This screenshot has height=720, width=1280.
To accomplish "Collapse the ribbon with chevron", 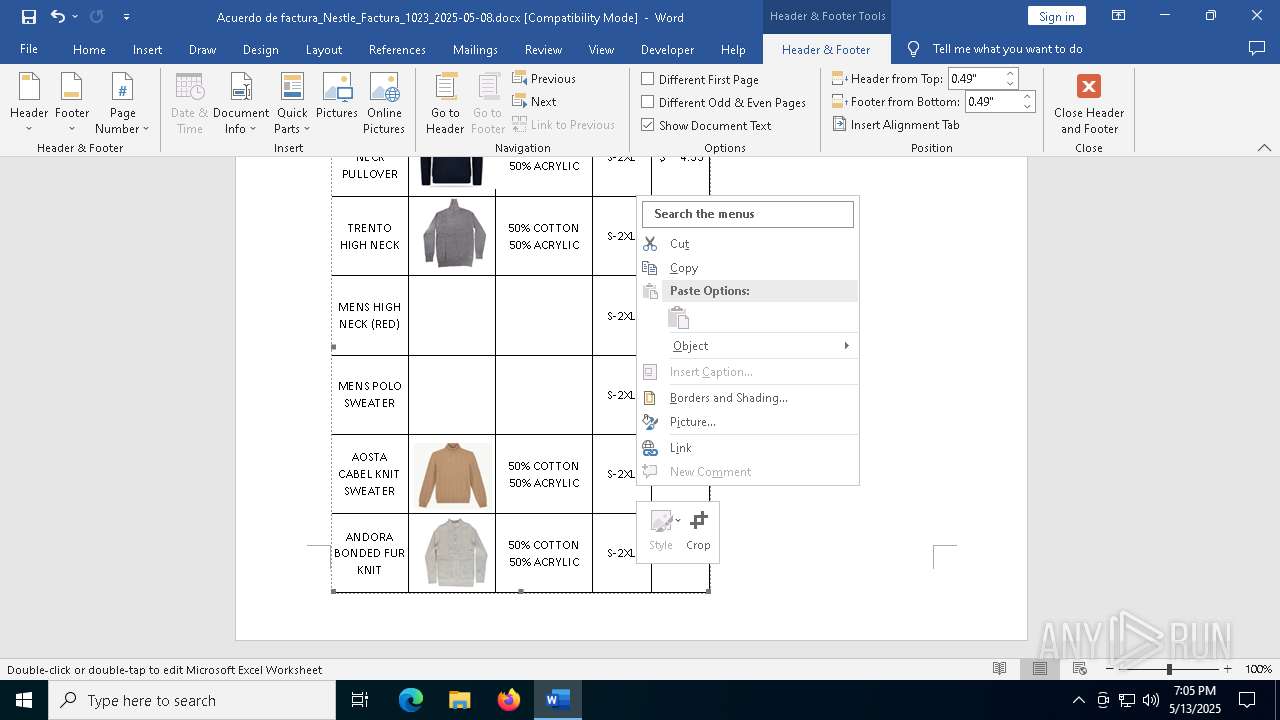I will (x=1264, y=147).
